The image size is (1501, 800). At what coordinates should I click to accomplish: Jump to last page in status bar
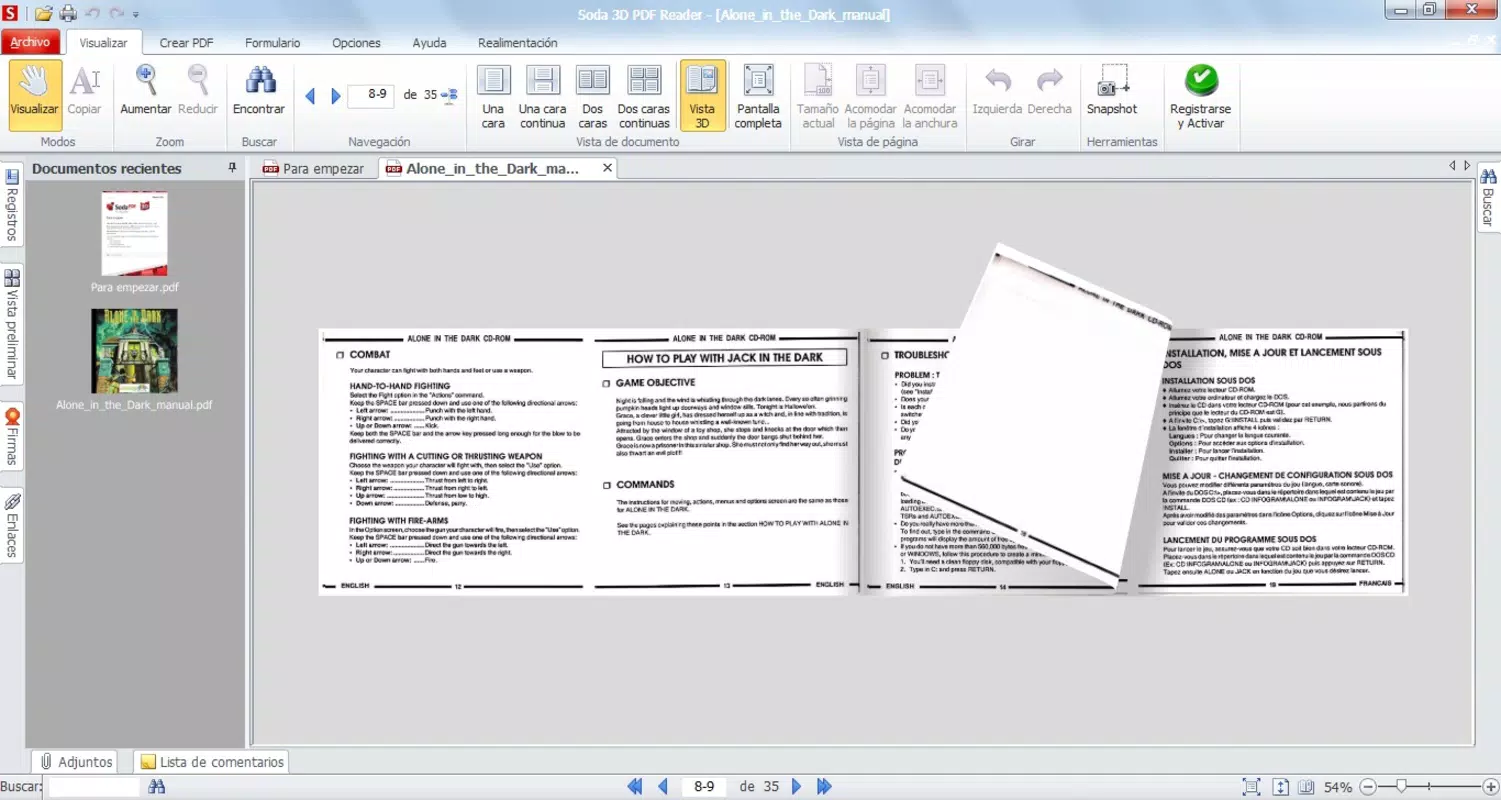(824, 787)
